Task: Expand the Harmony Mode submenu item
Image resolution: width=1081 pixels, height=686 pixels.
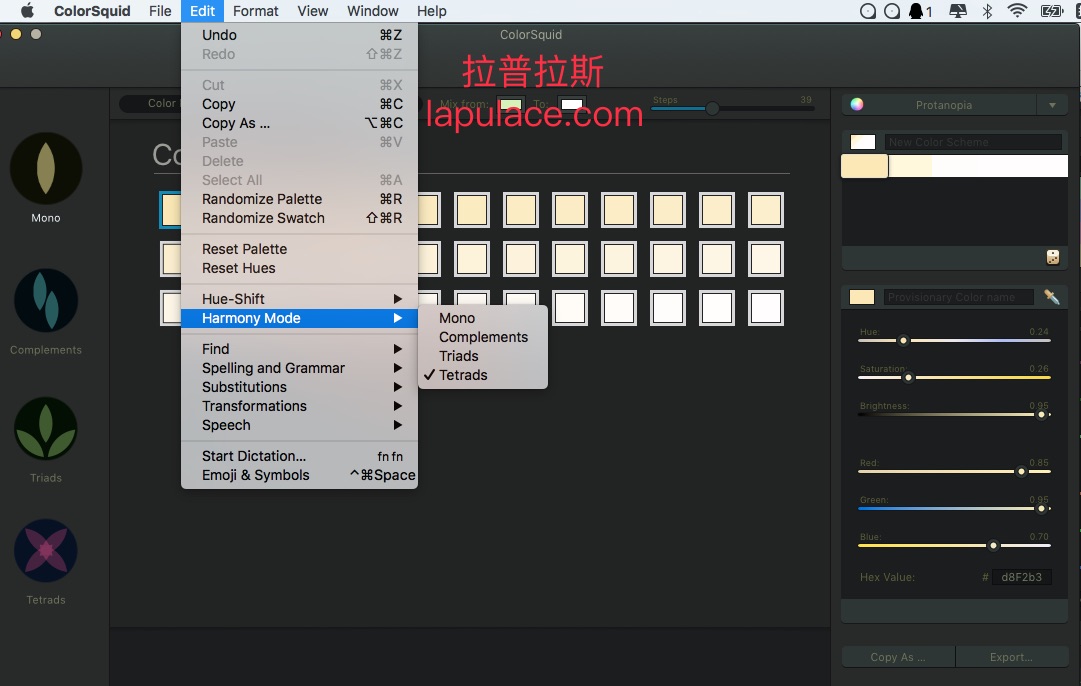Action: [299, 318]
